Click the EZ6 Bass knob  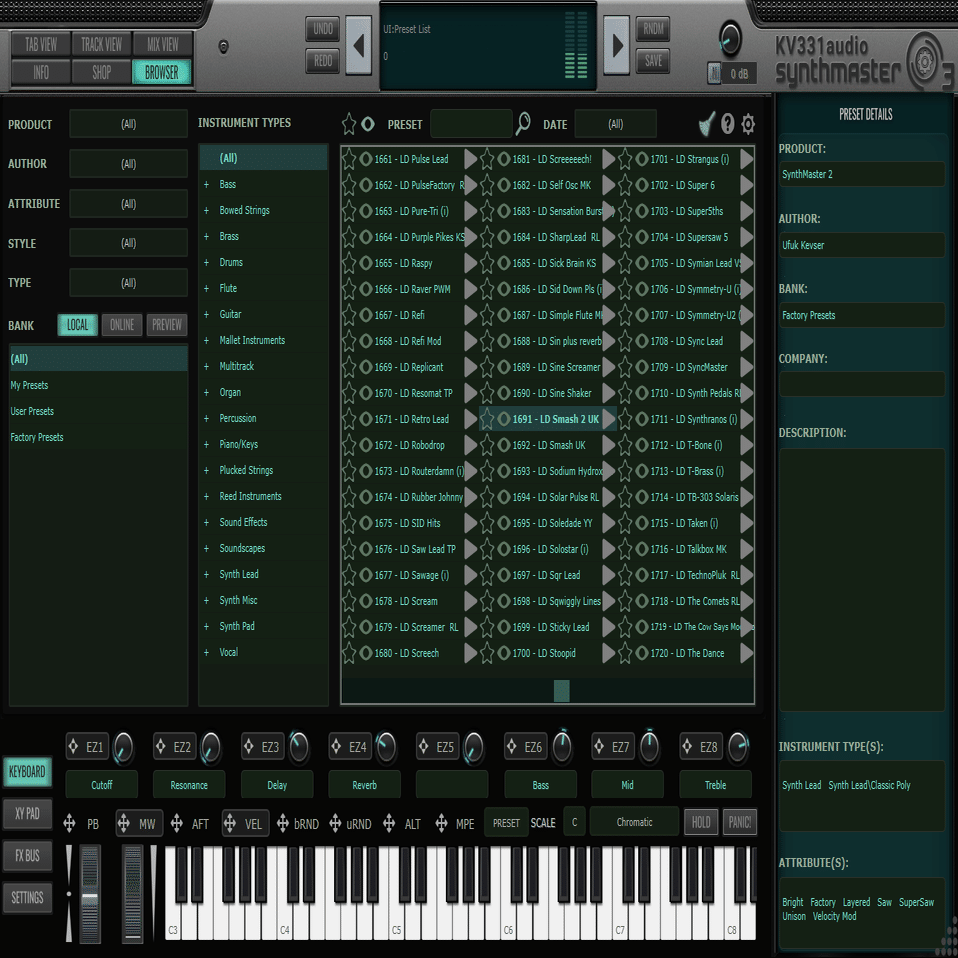click(x=562, y=746)
